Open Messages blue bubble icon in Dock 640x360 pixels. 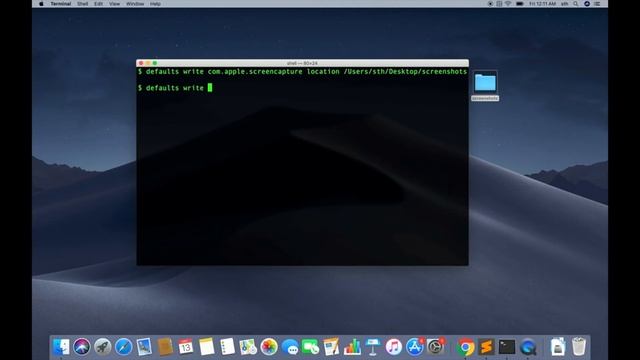pos(290,347)
